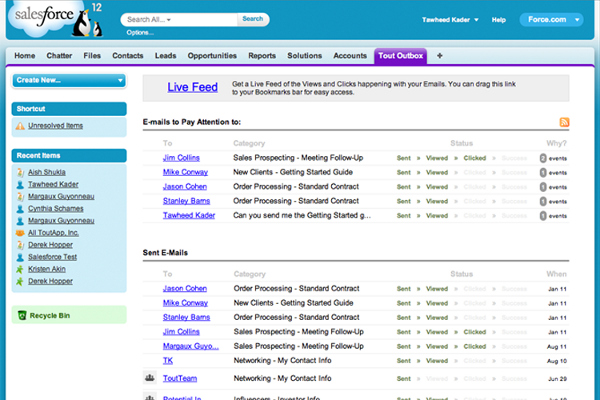This screenshot has height=400, width=600.
Task: Open the TK recipient link
Action: coord(168,361)
